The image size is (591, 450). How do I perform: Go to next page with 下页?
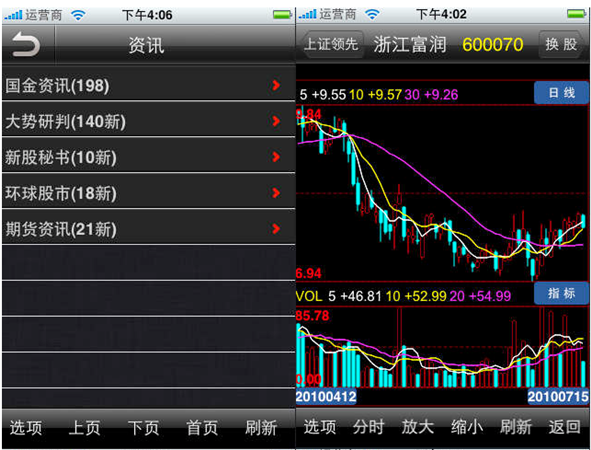click(x=143, y=428)
